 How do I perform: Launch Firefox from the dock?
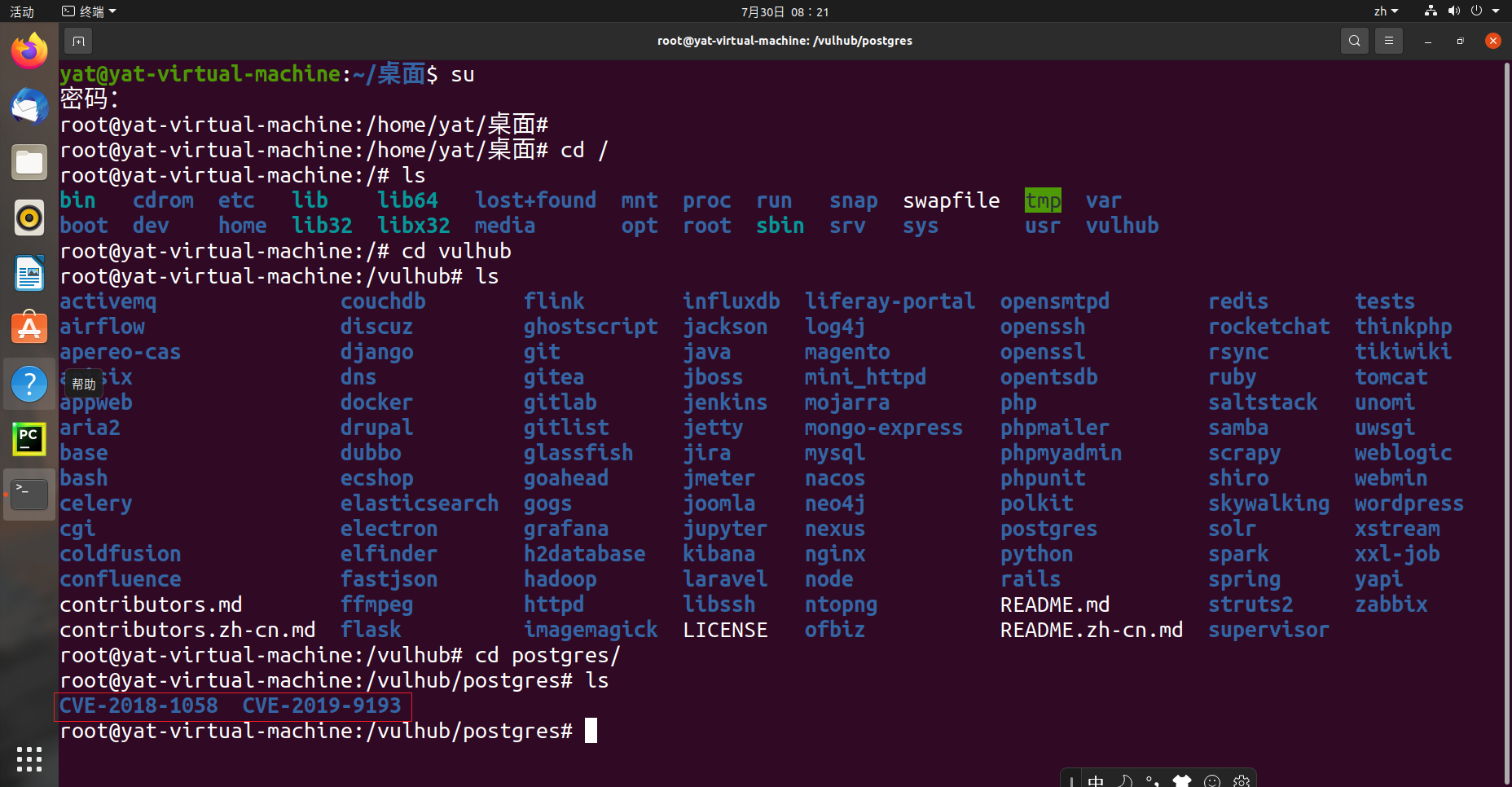(x=29, y=51)
